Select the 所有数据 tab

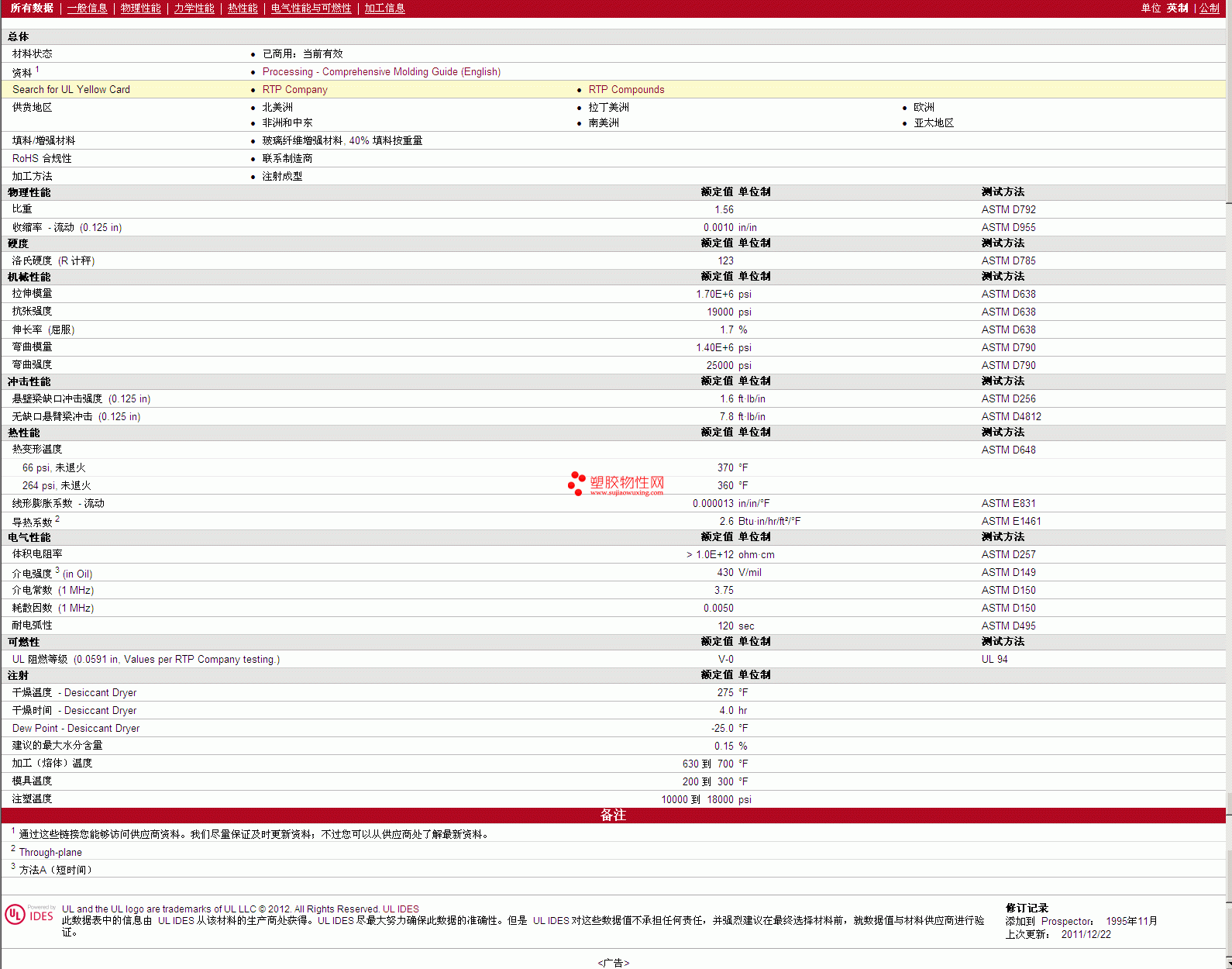tap(32, 9)
